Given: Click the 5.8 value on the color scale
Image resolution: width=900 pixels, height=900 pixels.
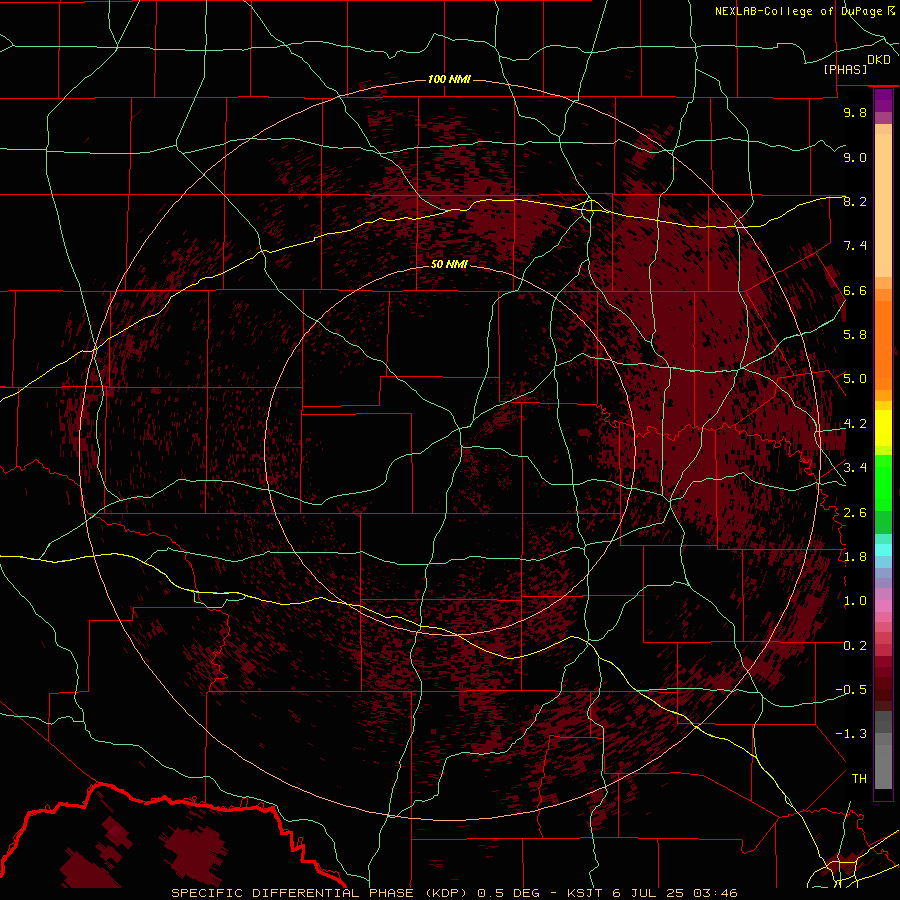Looking at the screenshot, I should coord(855,335).
